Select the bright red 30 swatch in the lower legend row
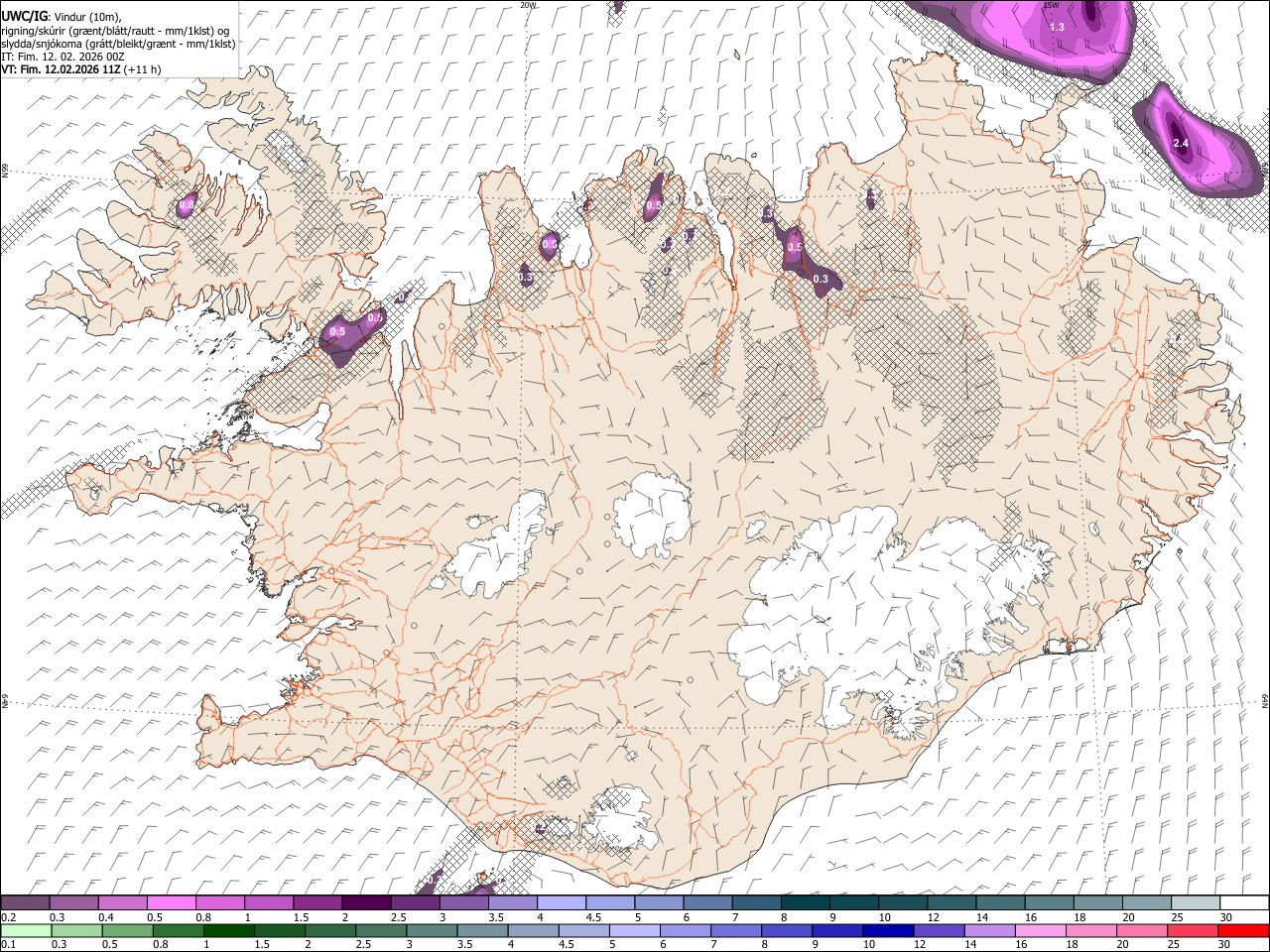 pos(1243,930)
